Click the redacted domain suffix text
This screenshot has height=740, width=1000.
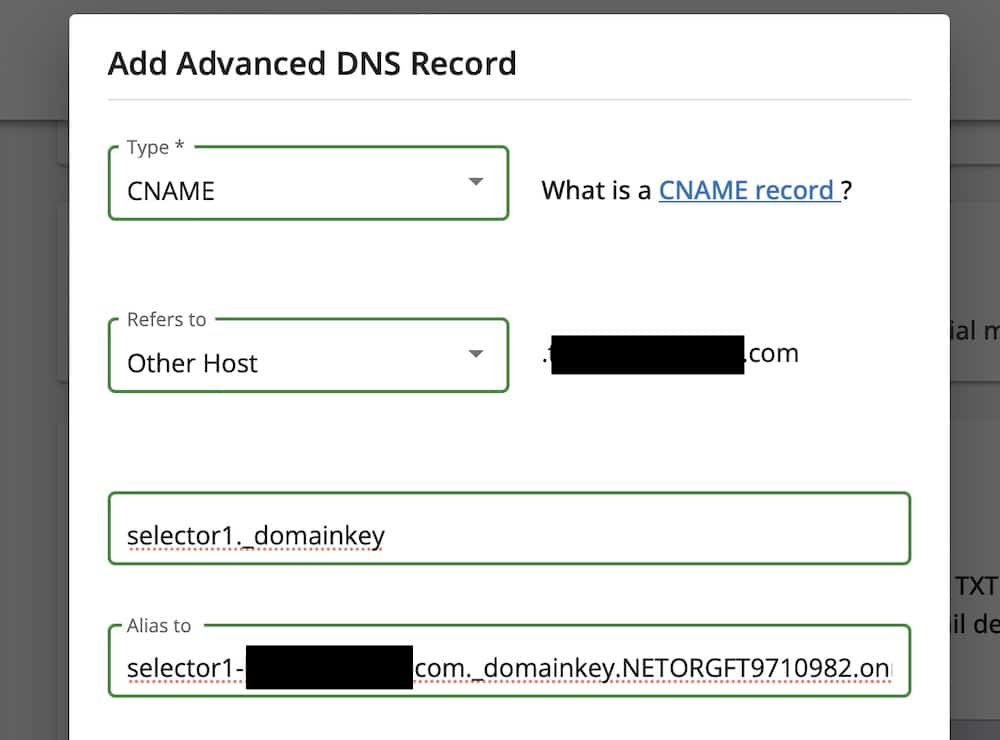(773, 353)
